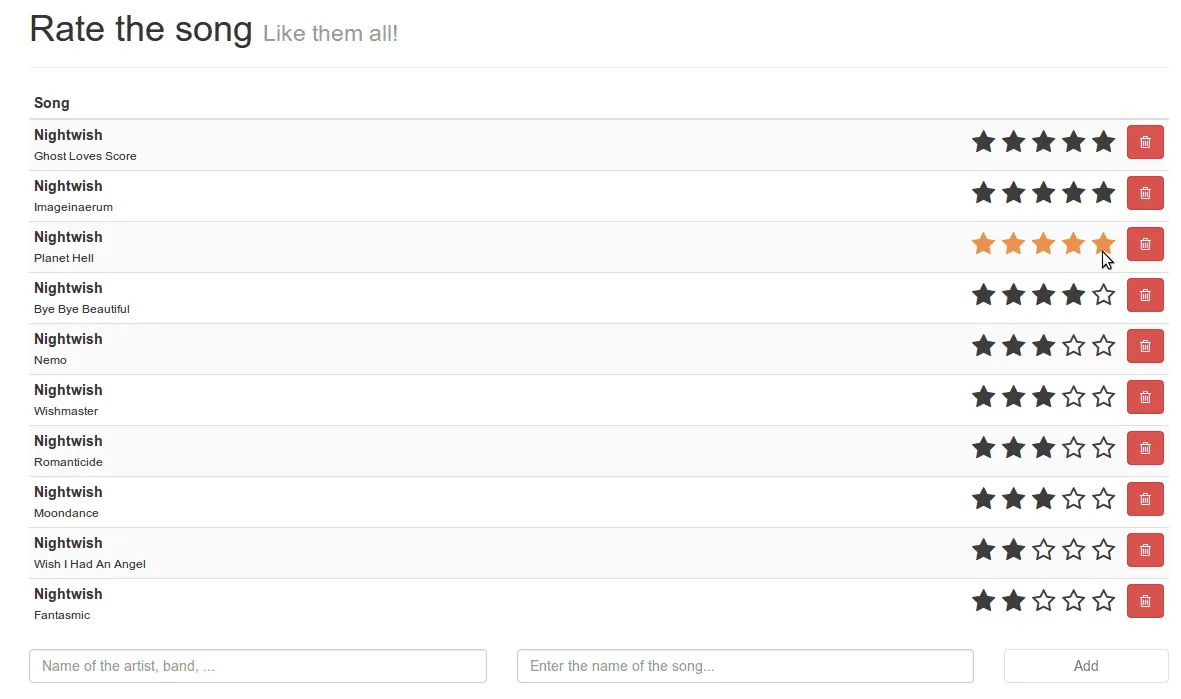Rate Wish I Had An Angel five stars
Viewport: 1181px width, 699px height.
click(x=1103, y=550)
